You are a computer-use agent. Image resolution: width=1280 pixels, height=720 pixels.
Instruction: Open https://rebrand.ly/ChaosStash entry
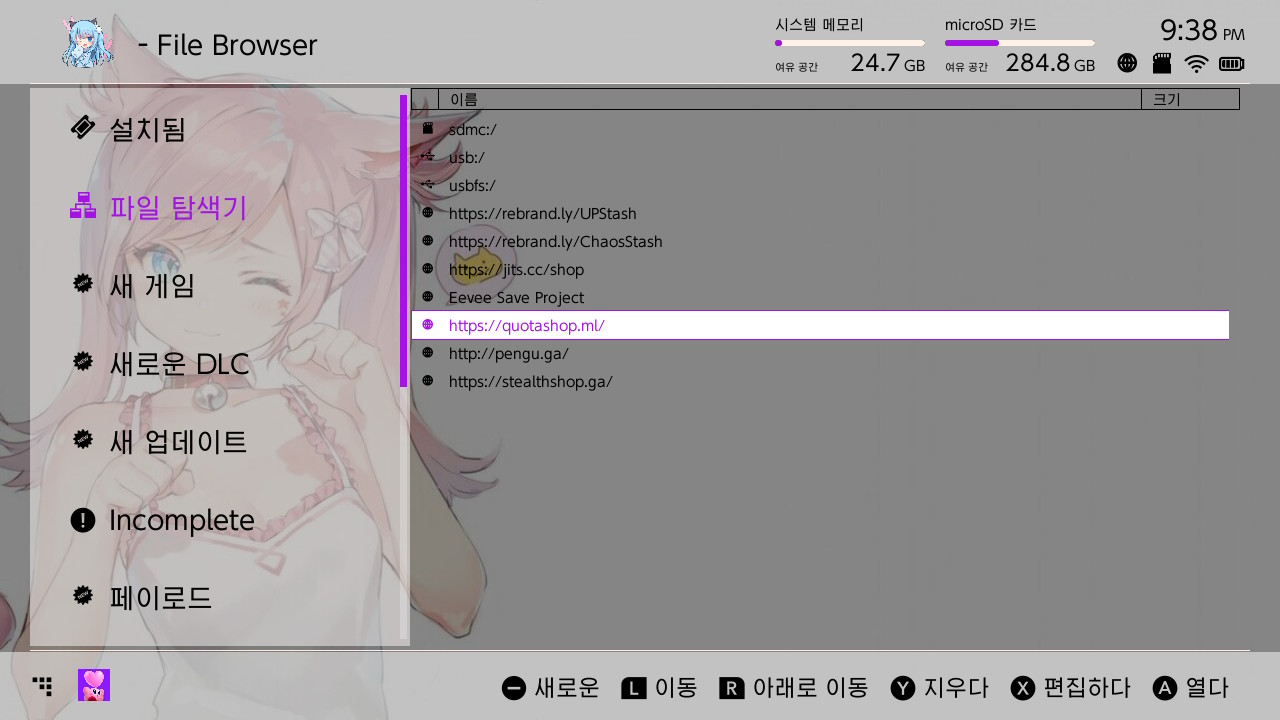click(820, 241)
